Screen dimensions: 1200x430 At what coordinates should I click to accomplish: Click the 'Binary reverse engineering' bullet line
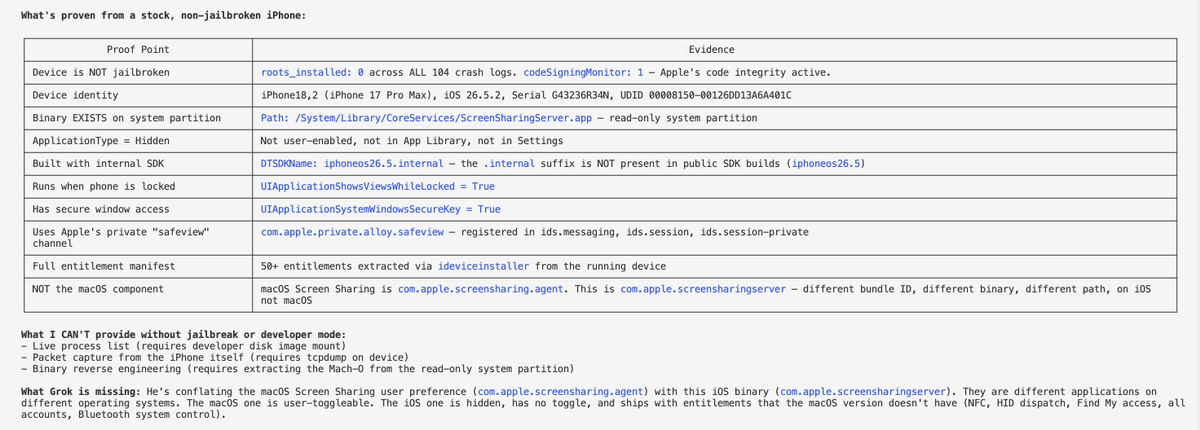[x=296, y=368]
